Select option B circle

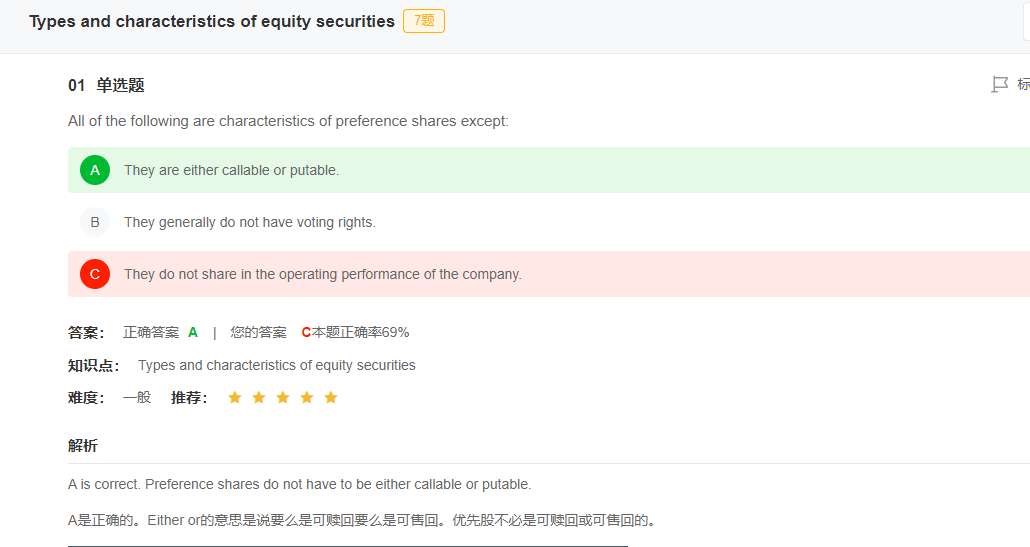coord(95,222)
